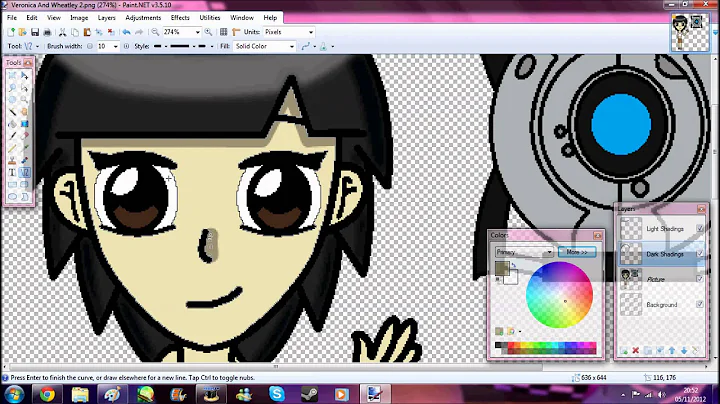This screenshot has height=404, width=720.
Task: Select the Magic Wand tool
Action: tap(12, 112)
